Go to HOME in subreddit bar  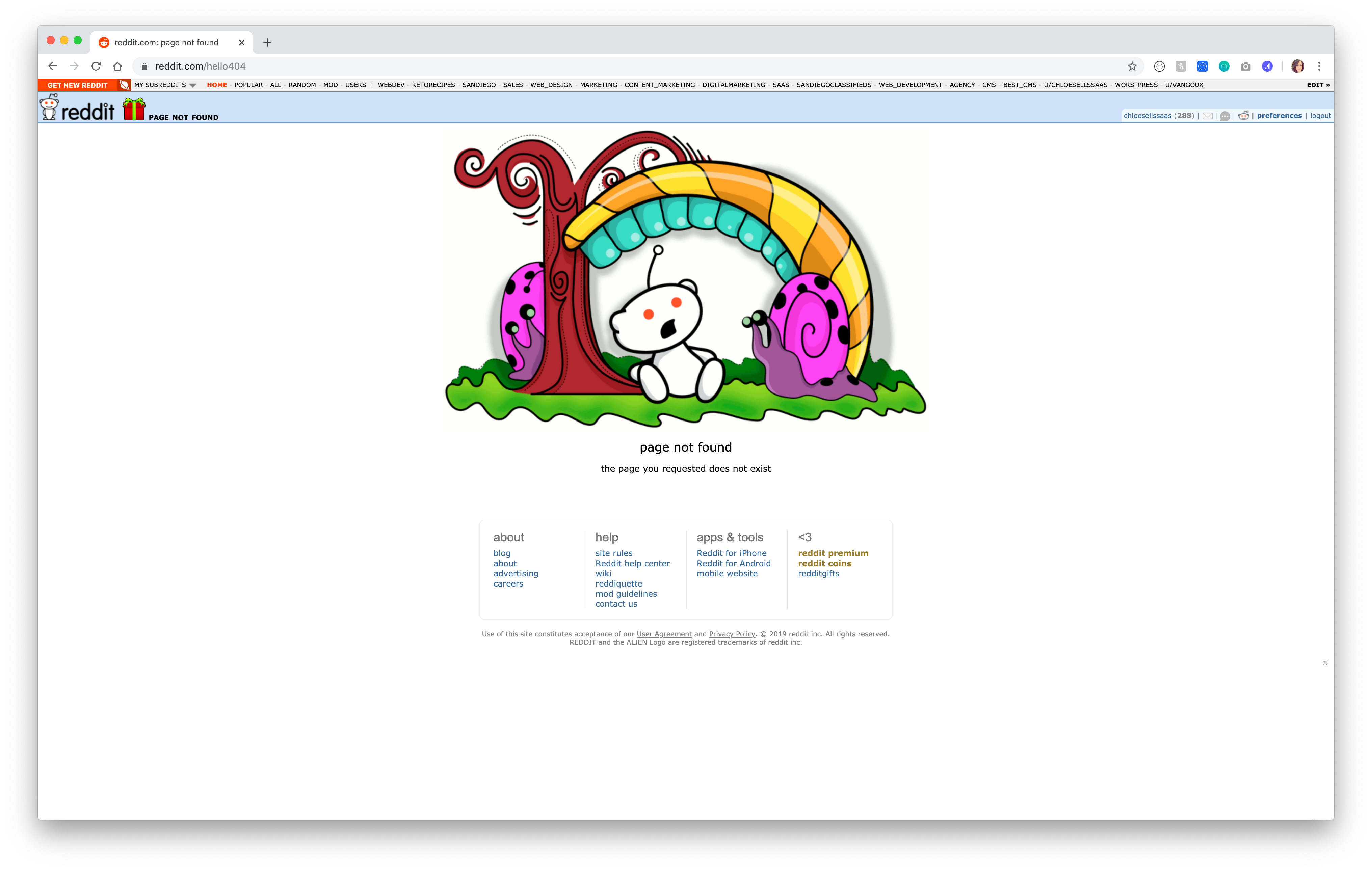tap(216, 85)
